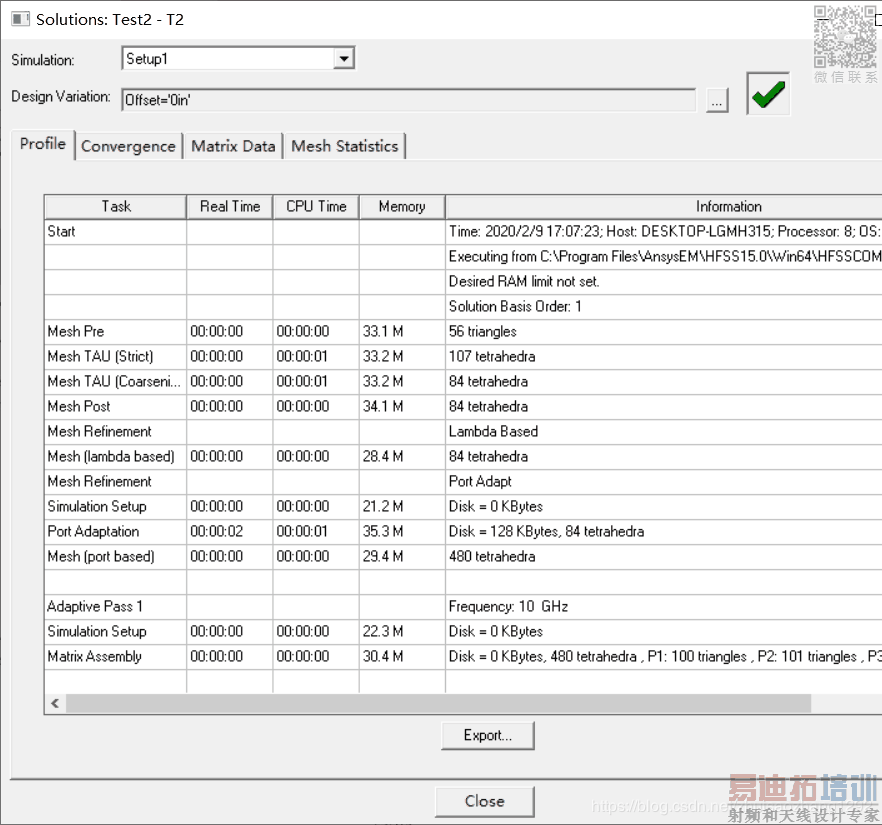Click the horizontal scrollbar thumb
Screen dimensions: 882x825
438,703
